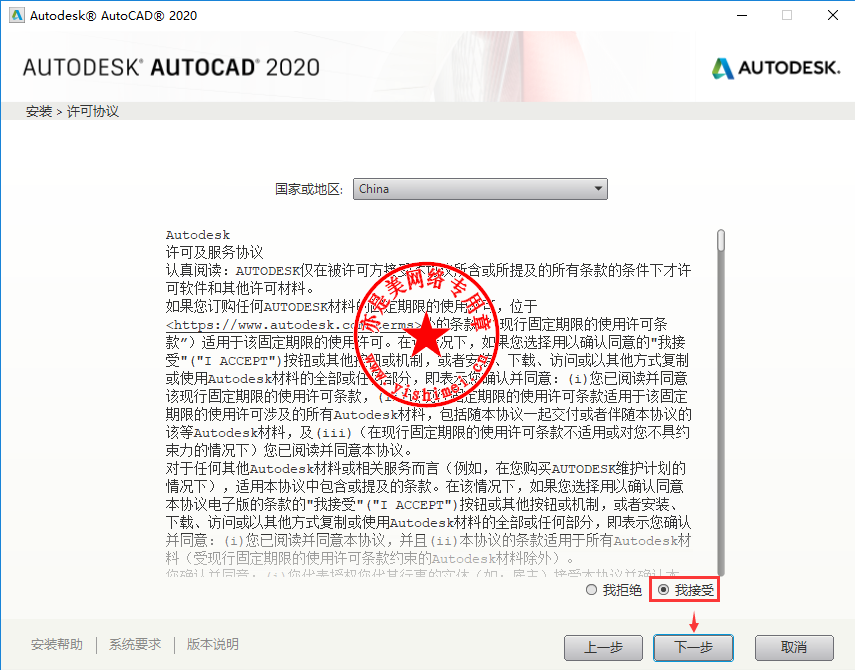Open the 安装帮助 link
The width and height of the screenshot is (855, 670).
click(57, 644)
